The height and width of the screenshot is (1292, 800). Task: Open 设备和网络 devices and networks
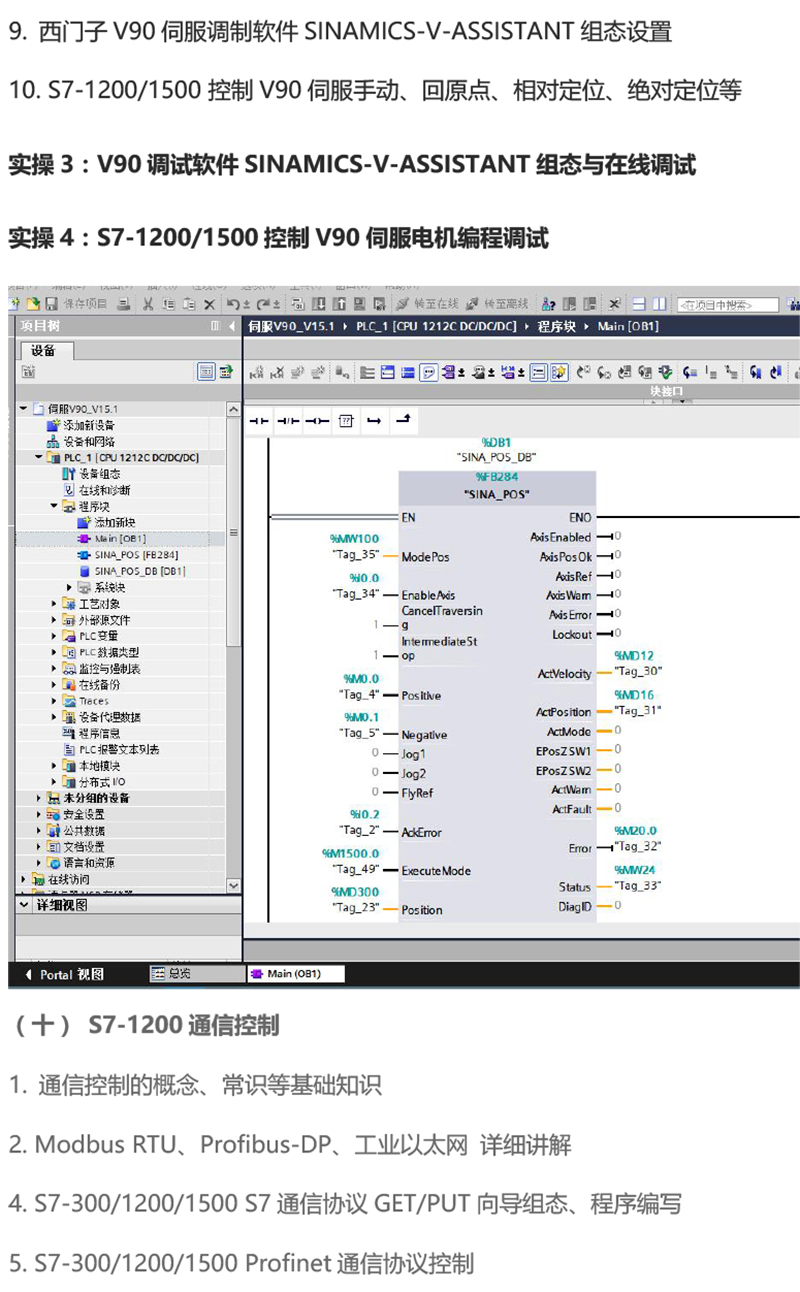click(x=80, y=441)
